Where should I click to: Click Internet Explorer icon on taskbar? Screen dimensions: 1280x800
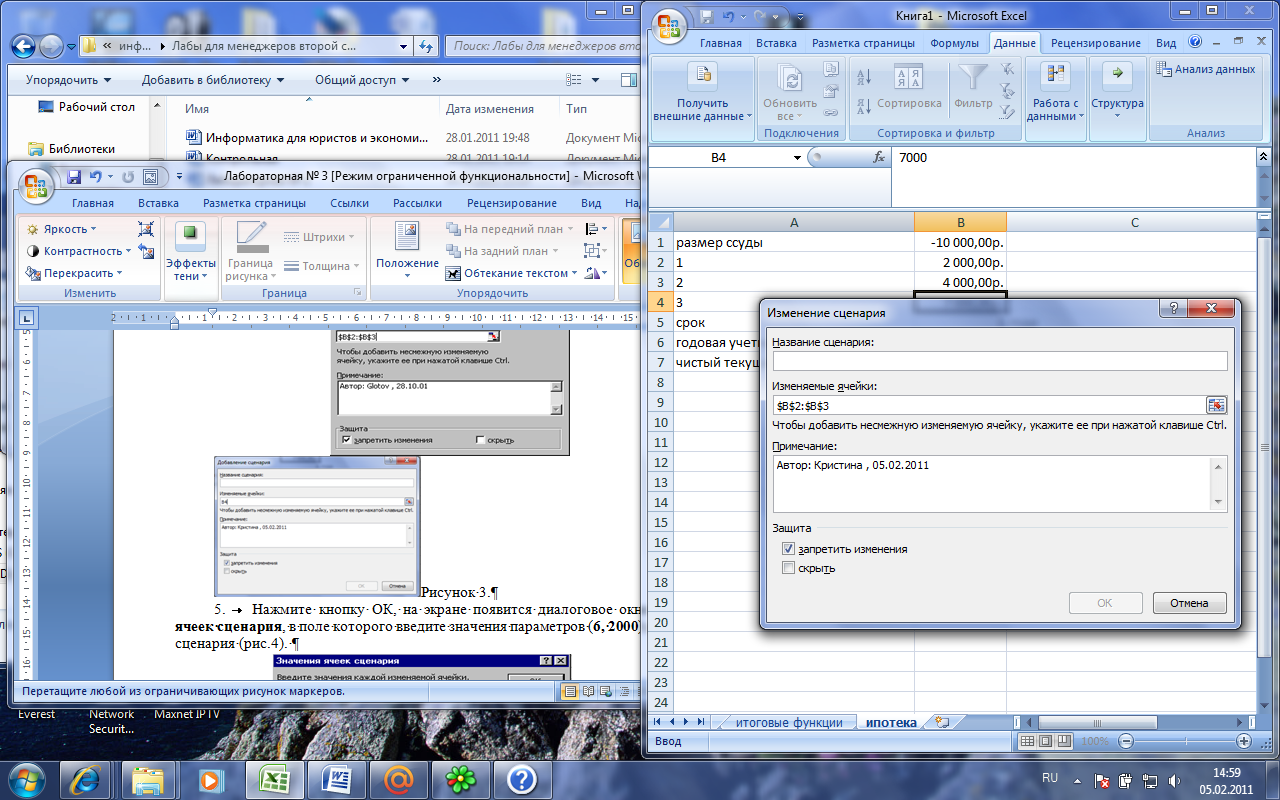point(85,778)
